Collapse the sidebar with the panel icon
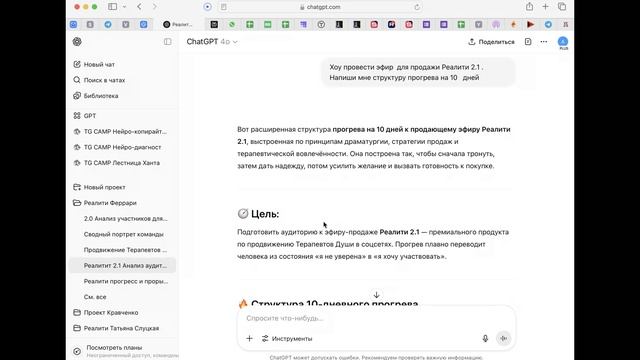 tap(167, 42)
